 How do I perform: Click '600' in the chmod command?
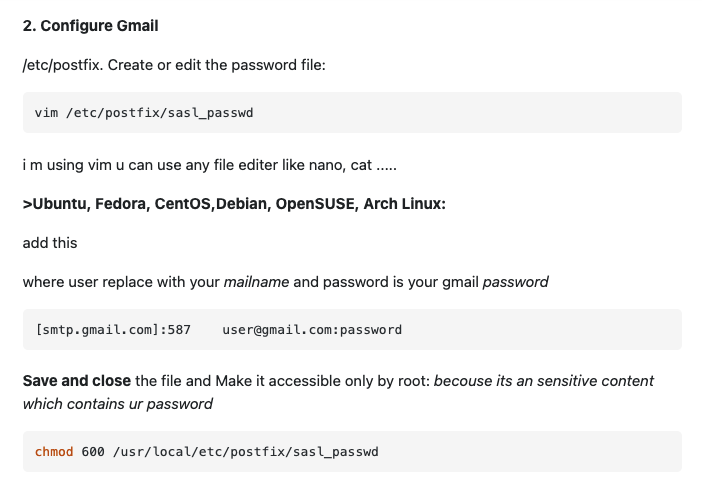(x=93, y=451)
